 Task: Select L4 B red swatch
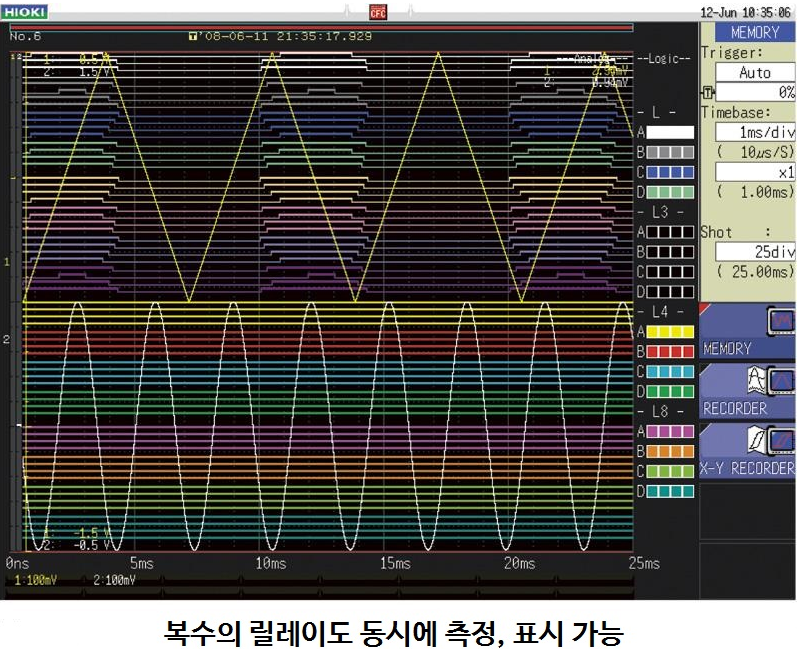[670, 352]
